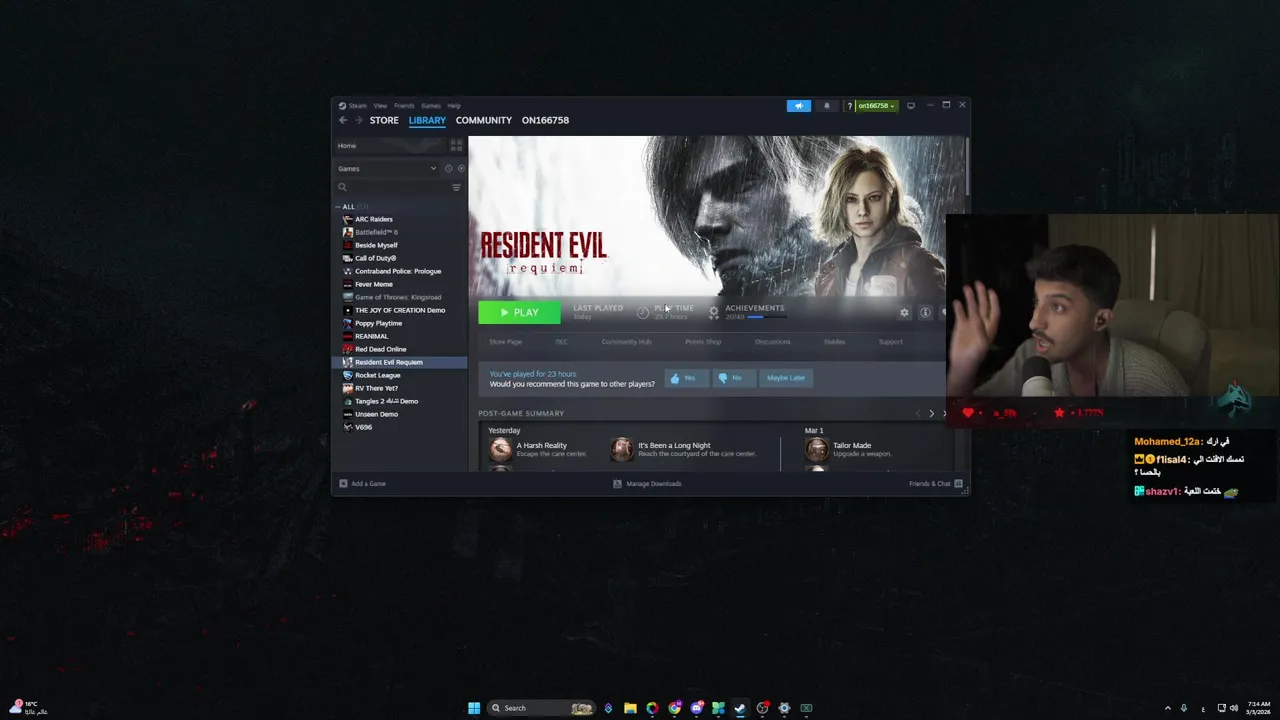Screen dimensions: 1280x720
Task: Click It's Been a Long Night achievement icon
Action: point(622,449)
